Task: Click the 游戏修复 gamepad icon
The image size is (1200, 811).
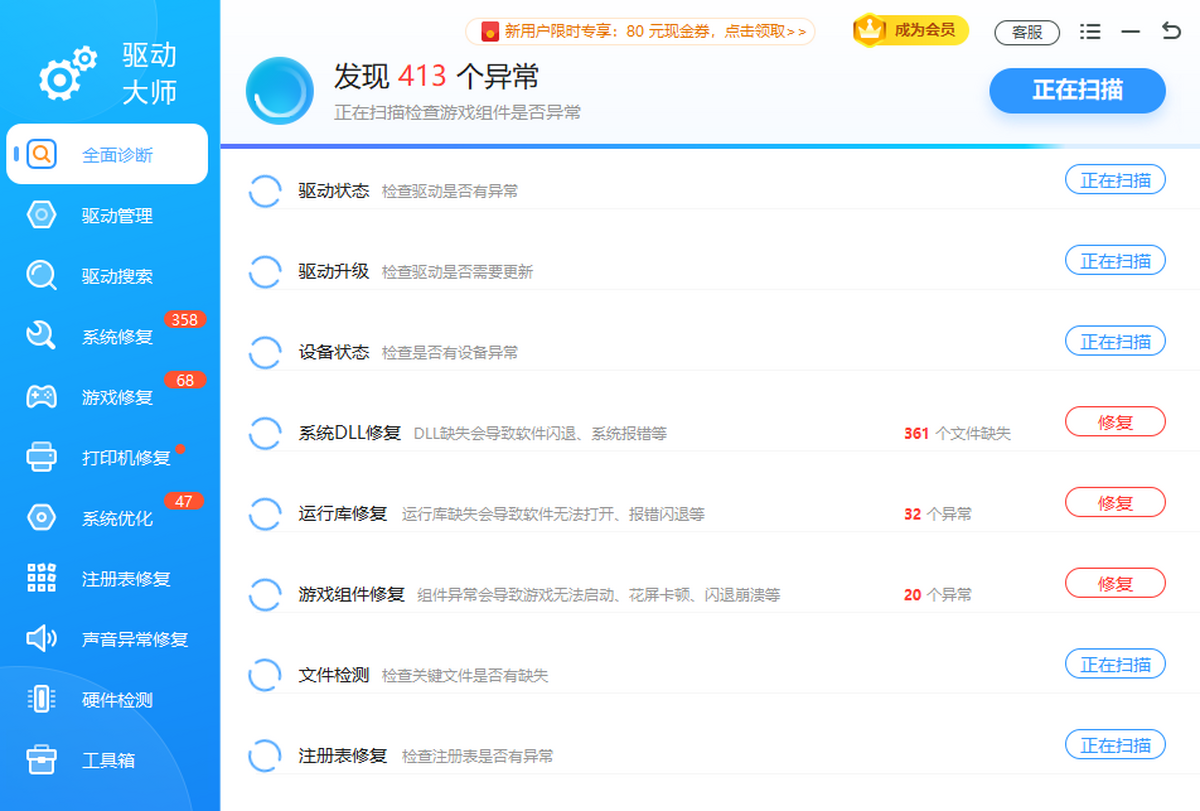Action: pos(41,397)
